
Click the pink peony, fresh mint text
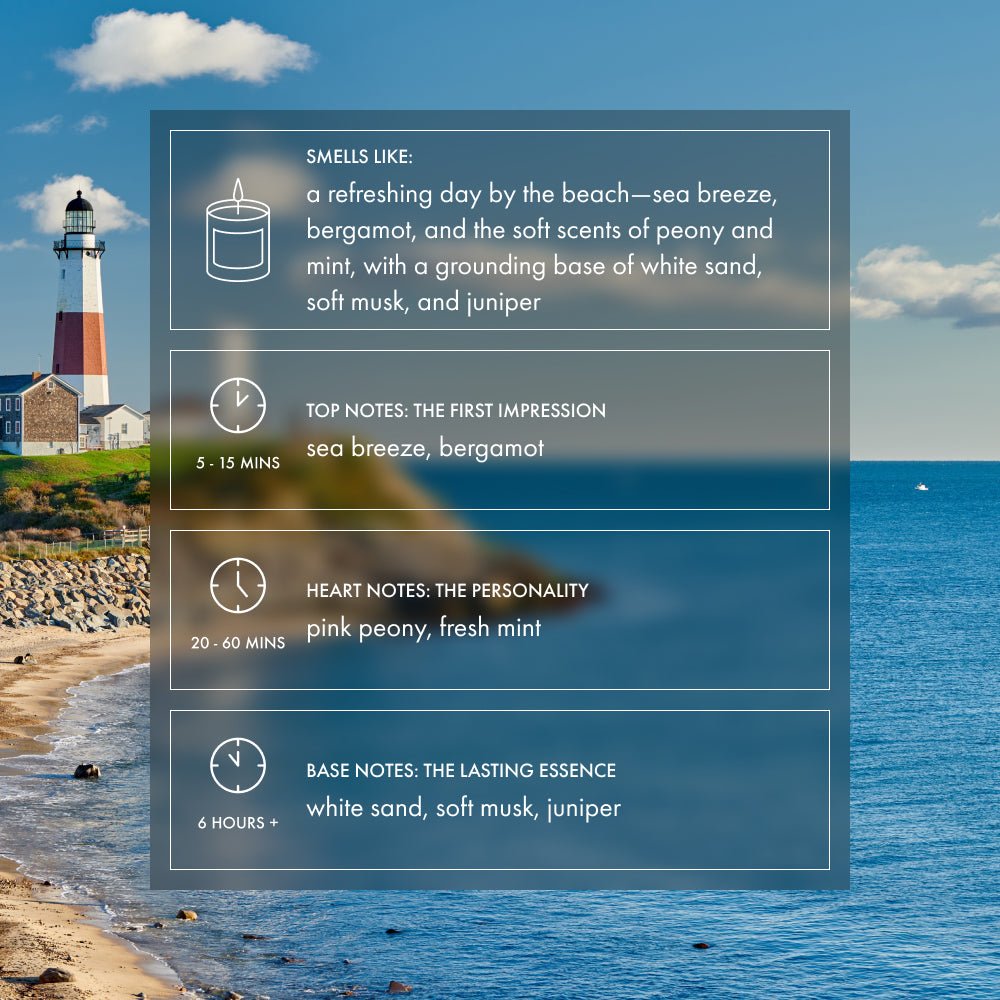pyautogui.click(x=424, y=628)
